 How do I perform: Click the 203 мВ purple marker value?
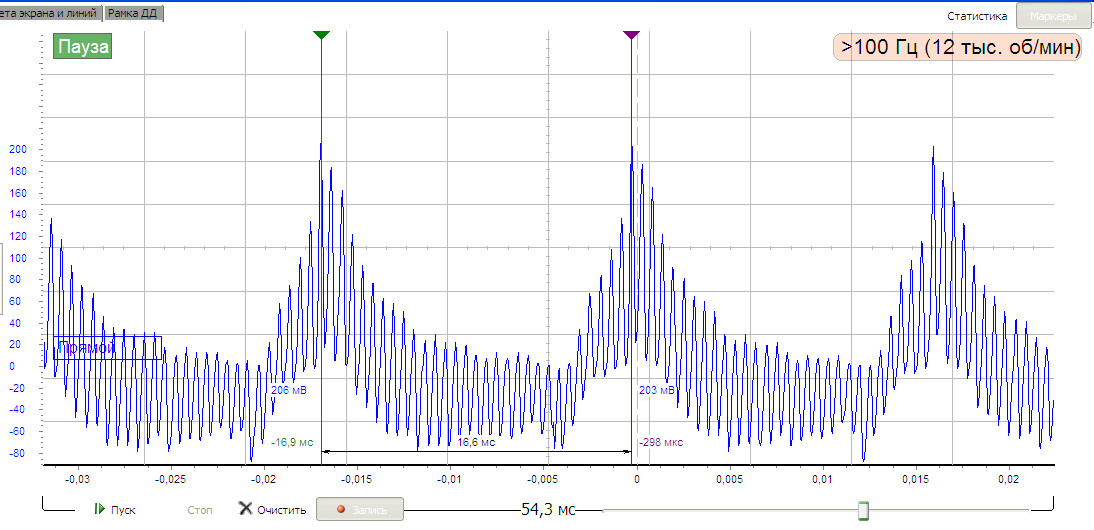tap(657, 390)
